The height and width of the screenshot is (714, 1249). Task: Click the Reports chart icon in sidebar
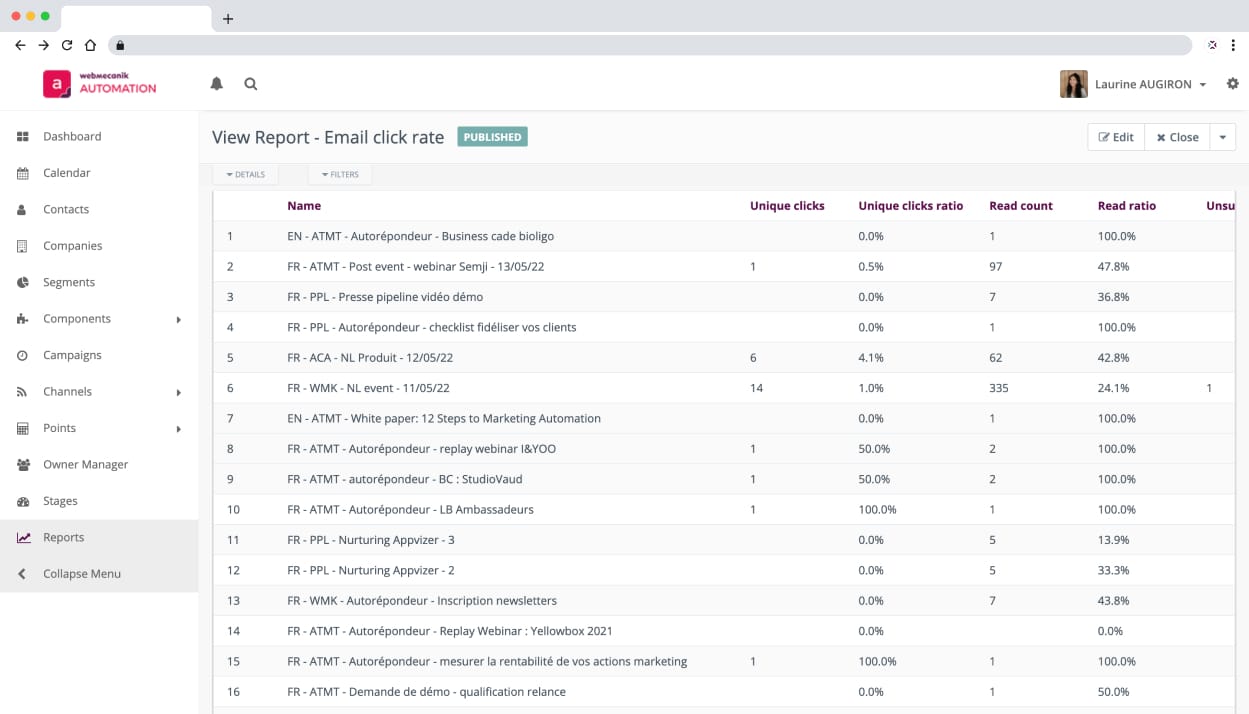[23, 538]
